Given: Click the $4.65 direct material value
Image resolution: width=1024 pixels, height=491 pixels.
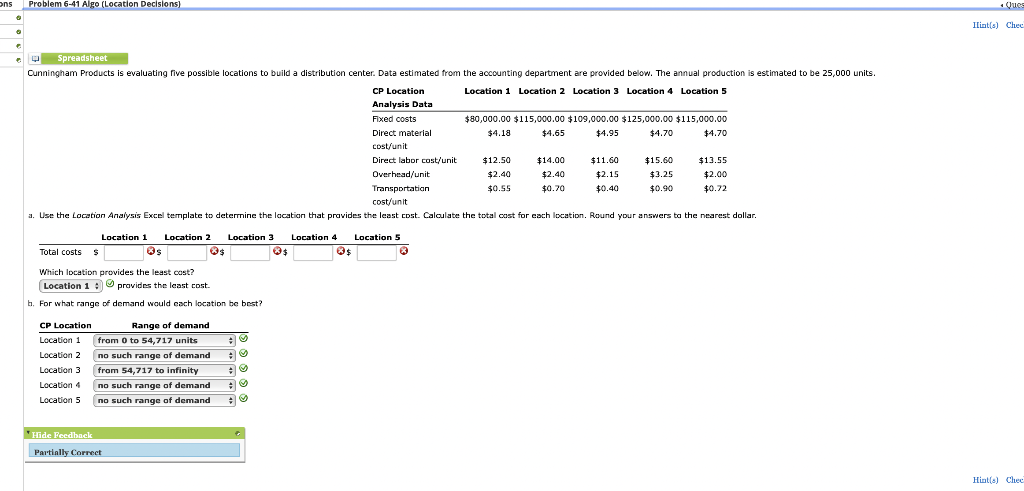Looking at the screenshot, I should [x=554, y=133].
